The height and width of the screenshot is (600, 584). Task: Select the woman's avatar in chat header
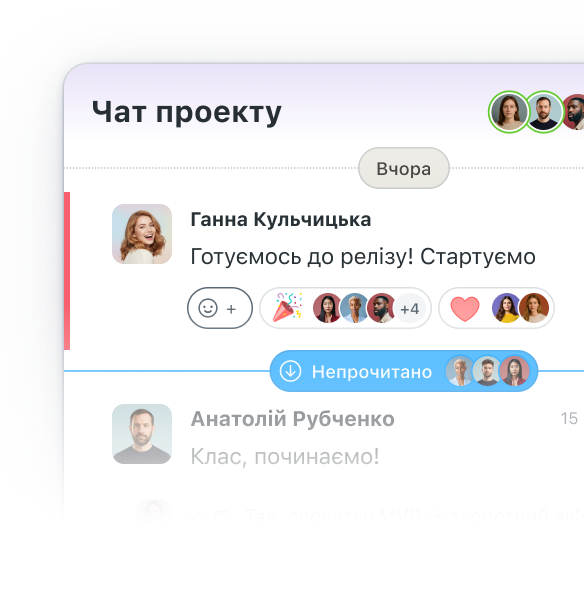point(509,112)
